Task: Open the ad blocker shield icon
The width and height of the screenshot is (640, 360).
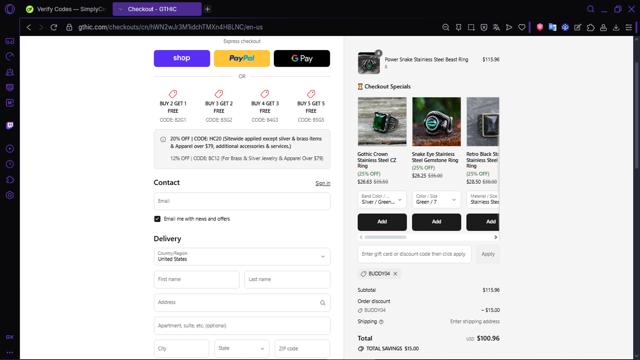Action: pos(484,27)
